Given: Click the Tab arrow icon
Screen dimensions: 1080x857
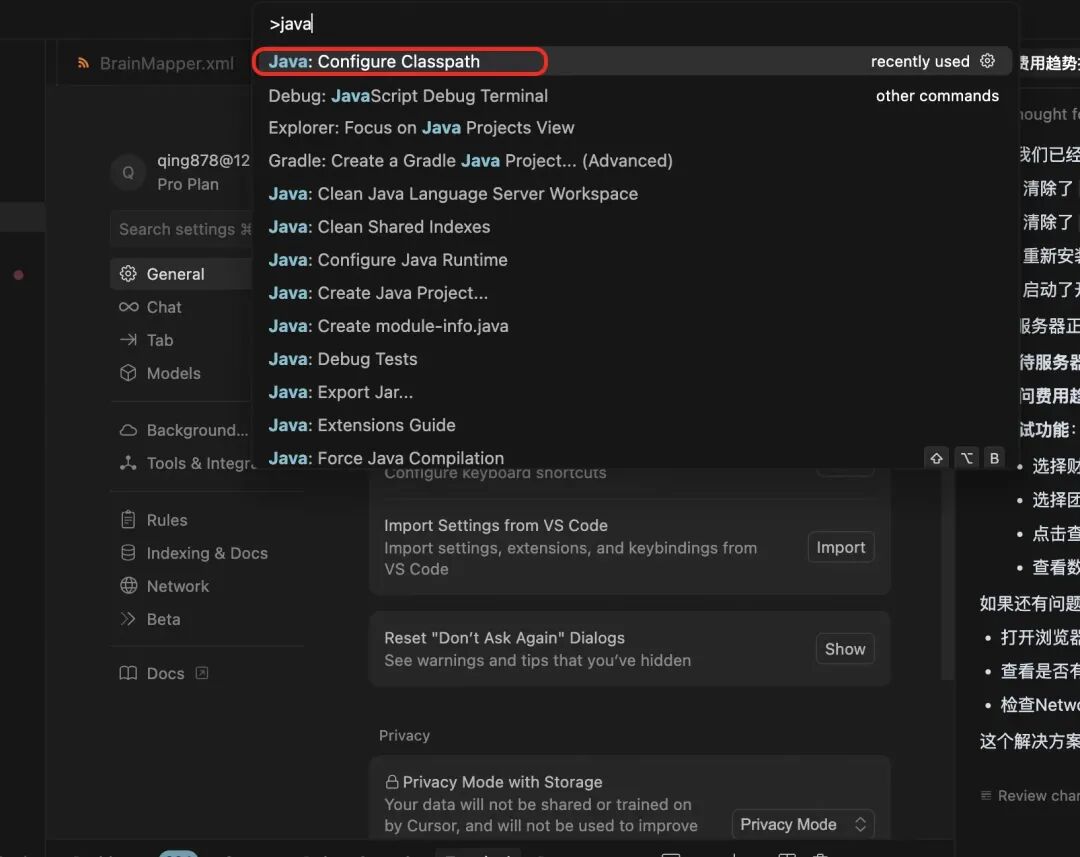Looking at the screenshot, I should (x=128, y=340).
